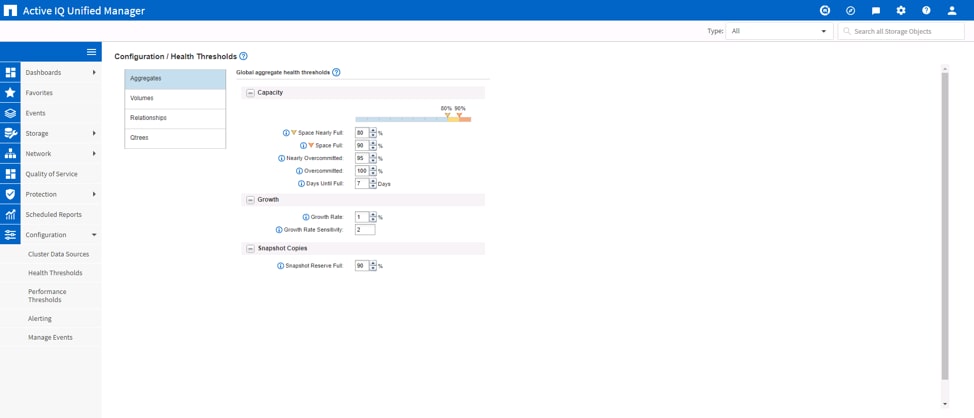Click info icon for Growth Rate Sensitivity
This screenshot has width=974, height=418.
click(279, 230)
